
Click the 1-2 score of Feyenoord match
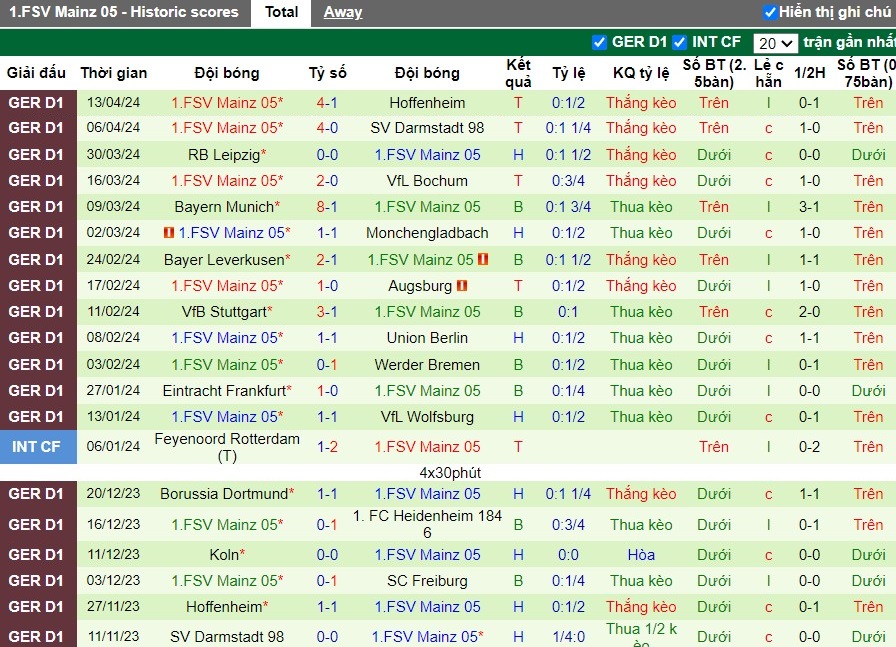click(327, 447)
